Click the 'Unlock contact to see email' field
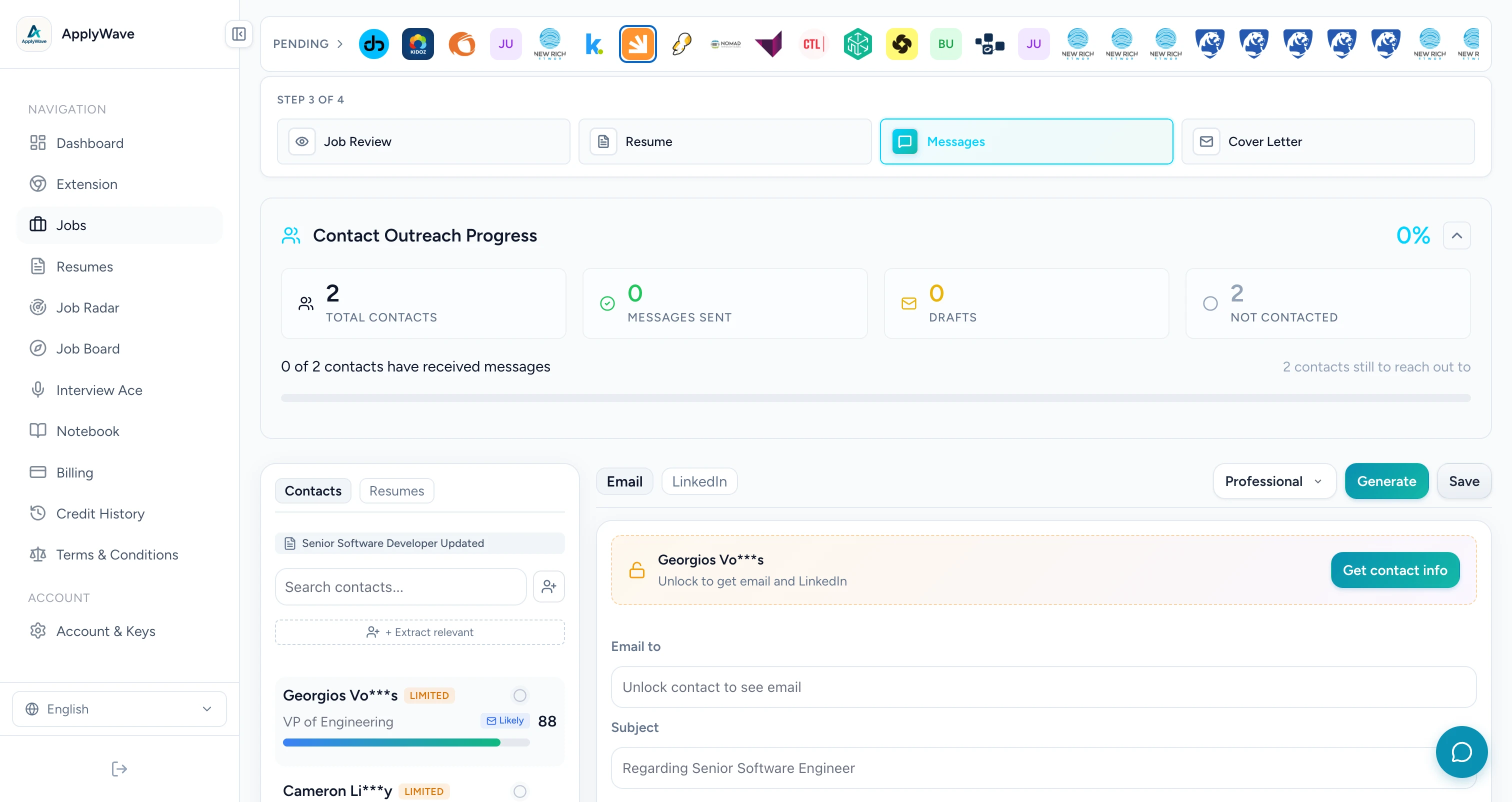 [1043, 687]
